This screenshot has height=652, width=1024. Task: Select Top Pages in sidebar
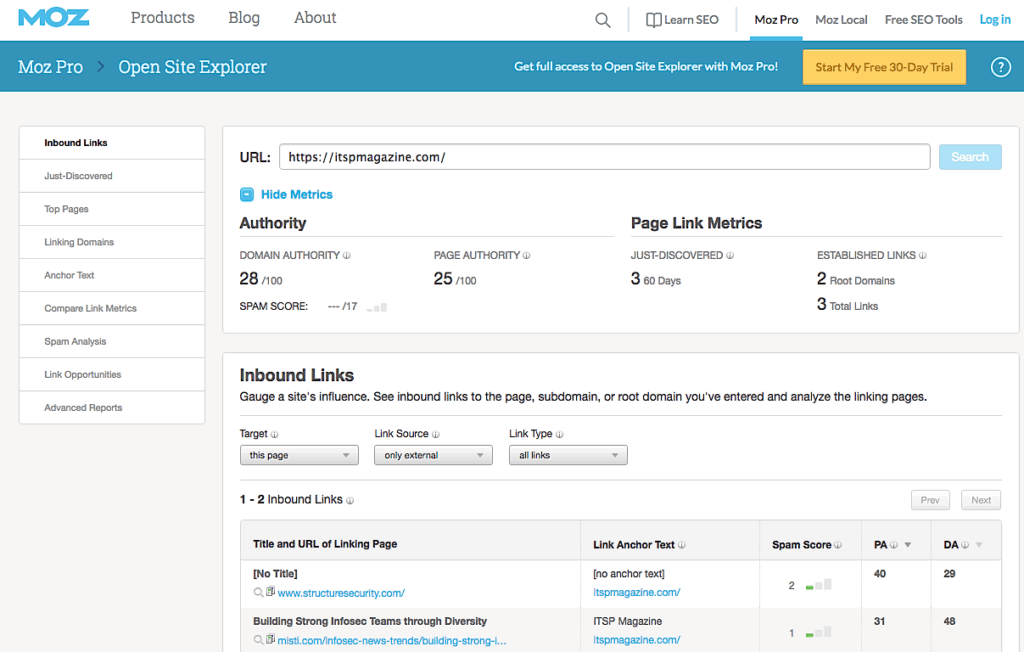112,209
